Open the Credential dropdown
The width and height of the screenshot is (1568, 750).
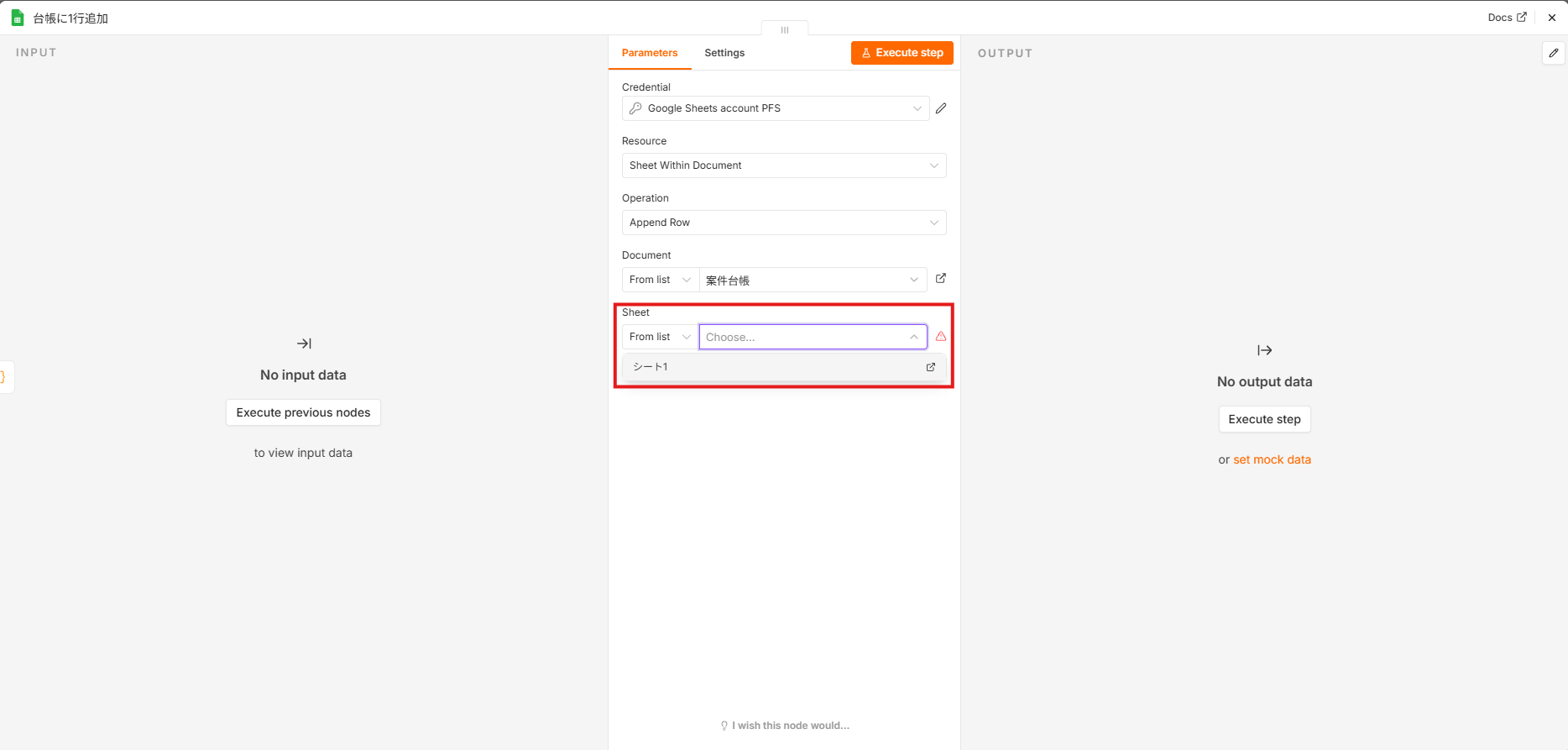tap(776, 108)
